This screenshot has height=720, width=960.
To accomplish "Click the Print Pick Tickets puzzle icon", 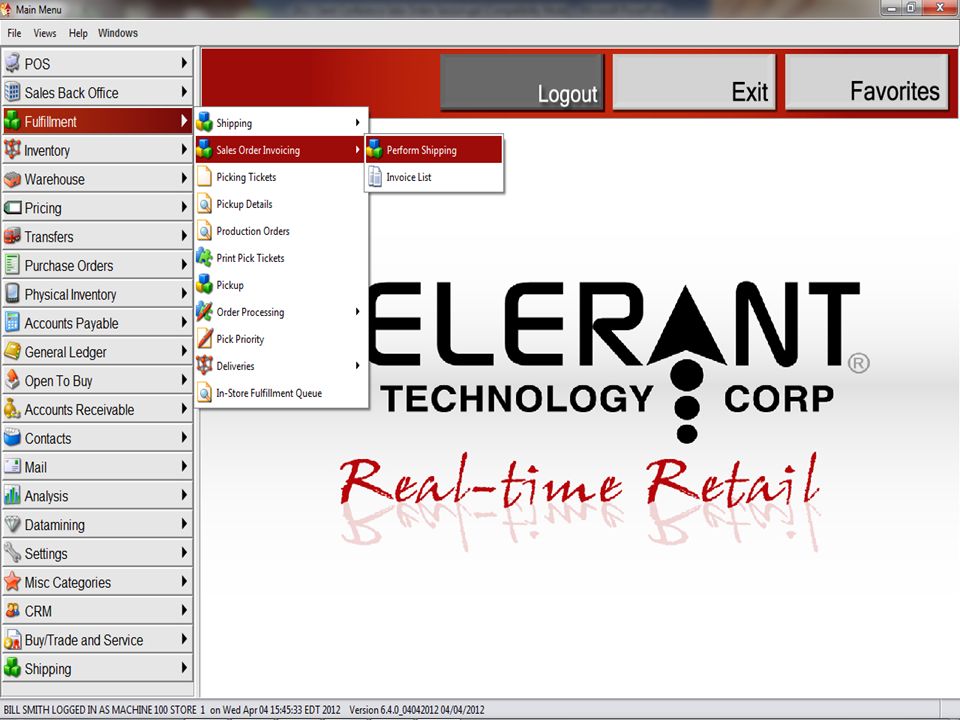I will tap(204, 257).
